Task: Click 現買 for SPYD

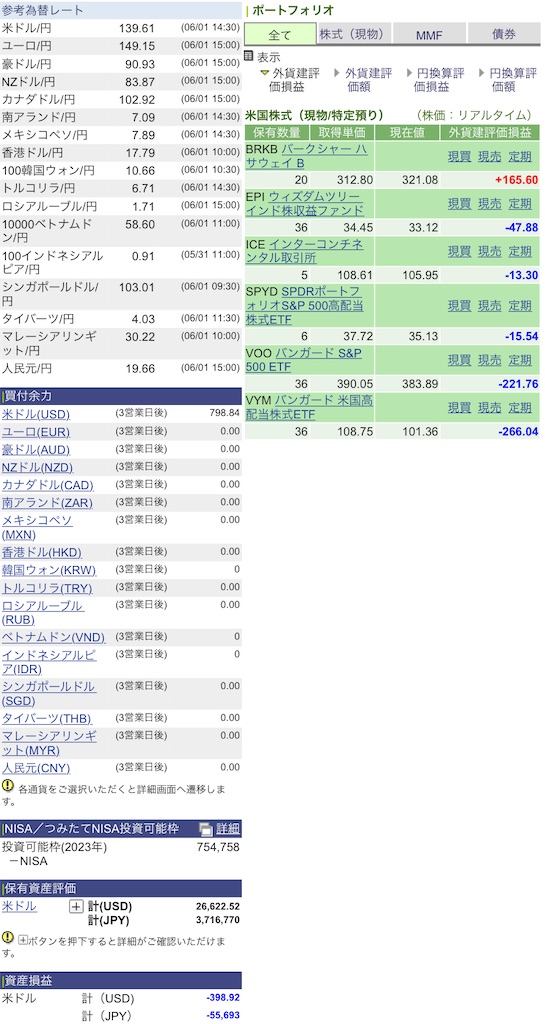Action: (x=459, y=305)
